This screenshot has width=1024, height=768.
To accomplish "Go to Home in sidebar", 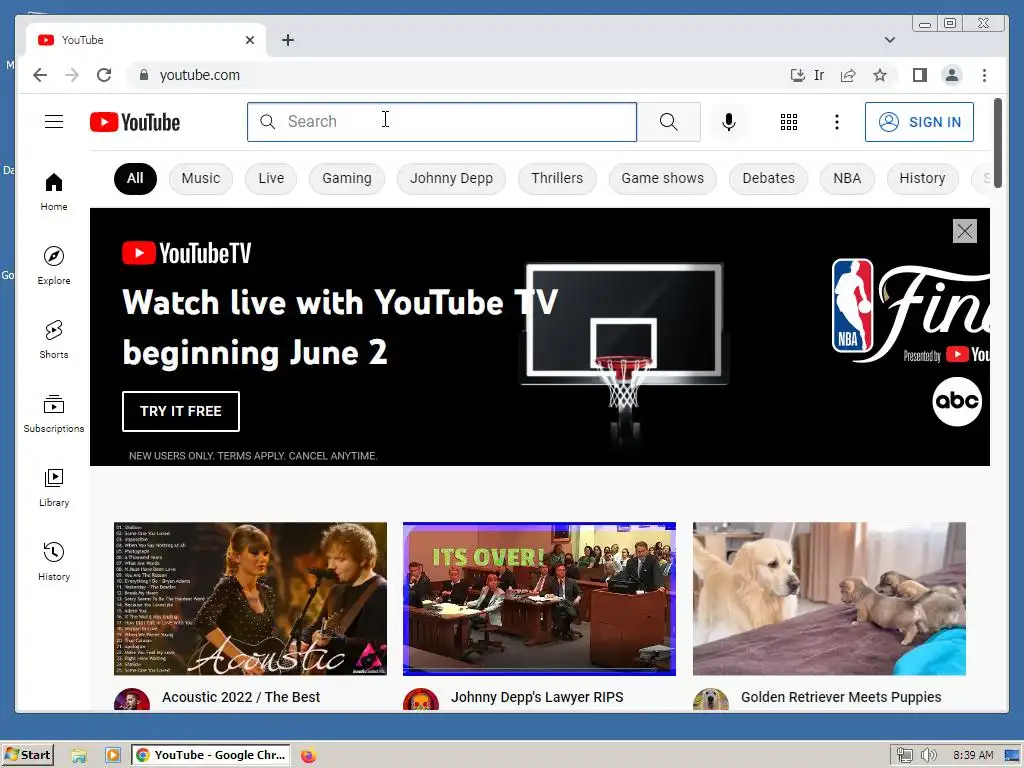I will 54,191.
